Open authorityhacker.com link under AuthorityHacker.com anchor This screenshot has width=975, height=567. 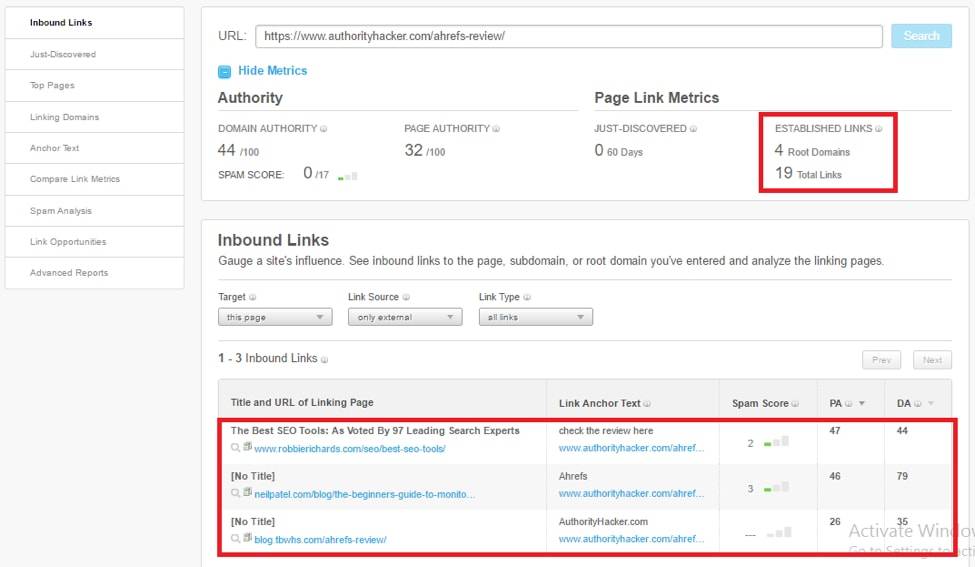(x=631, y=539)
